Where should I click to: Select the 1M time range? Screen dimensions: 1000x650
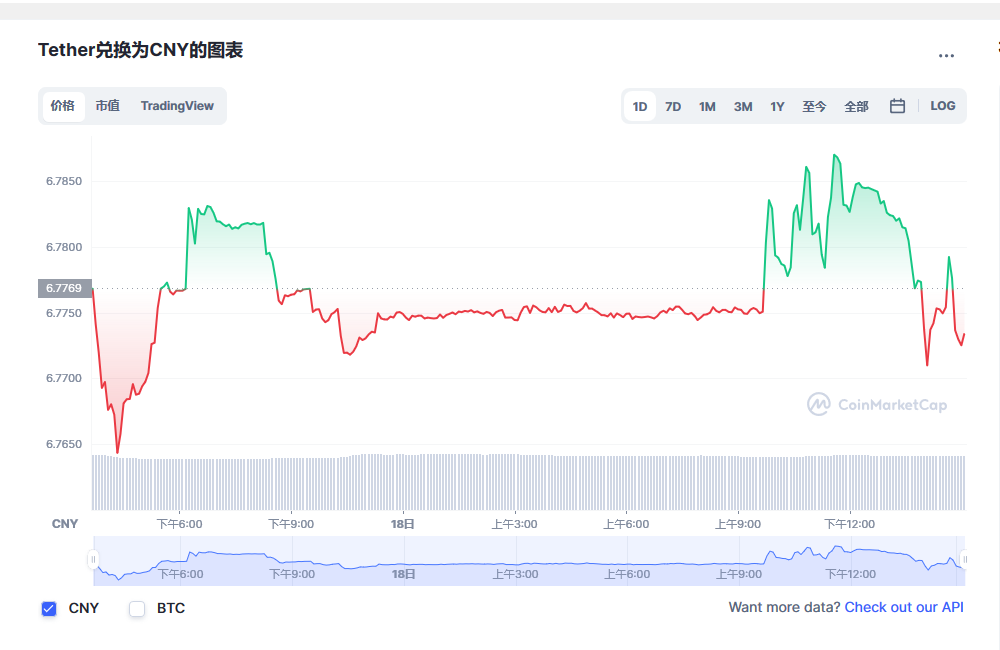coord(707,107)
